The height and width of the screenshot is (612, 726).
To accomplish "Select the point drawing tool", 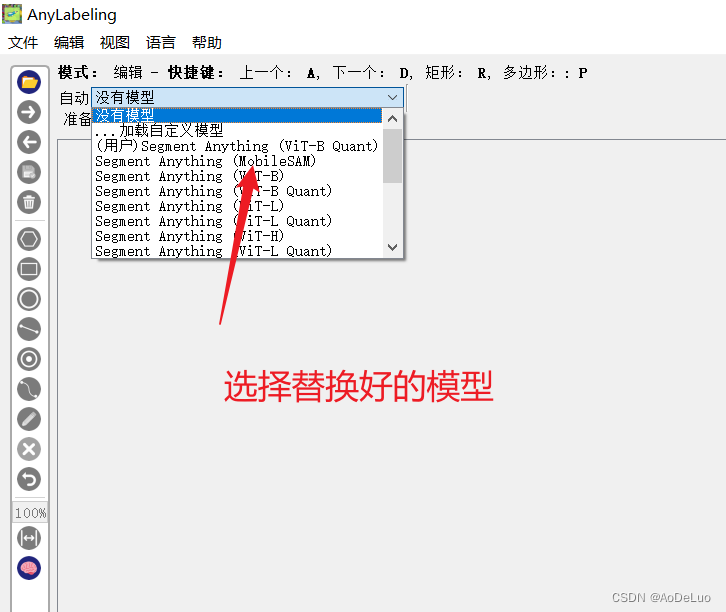I will pos(29,359).
